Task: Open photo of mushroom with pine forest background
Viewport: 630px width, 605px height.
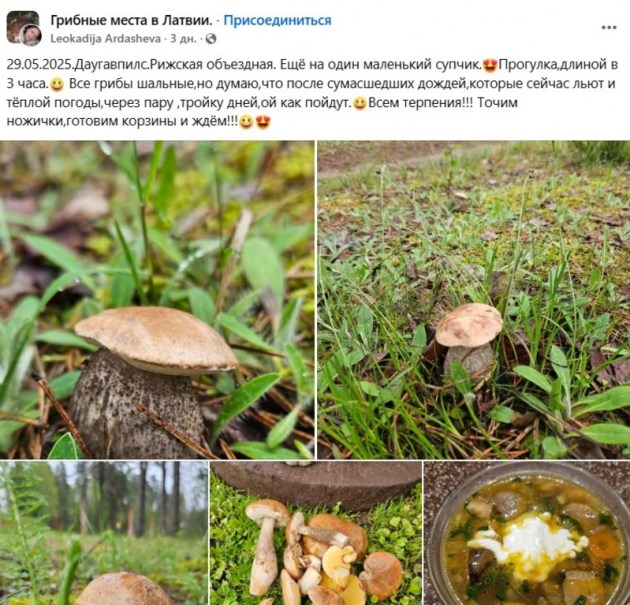Action: [104, 533]
